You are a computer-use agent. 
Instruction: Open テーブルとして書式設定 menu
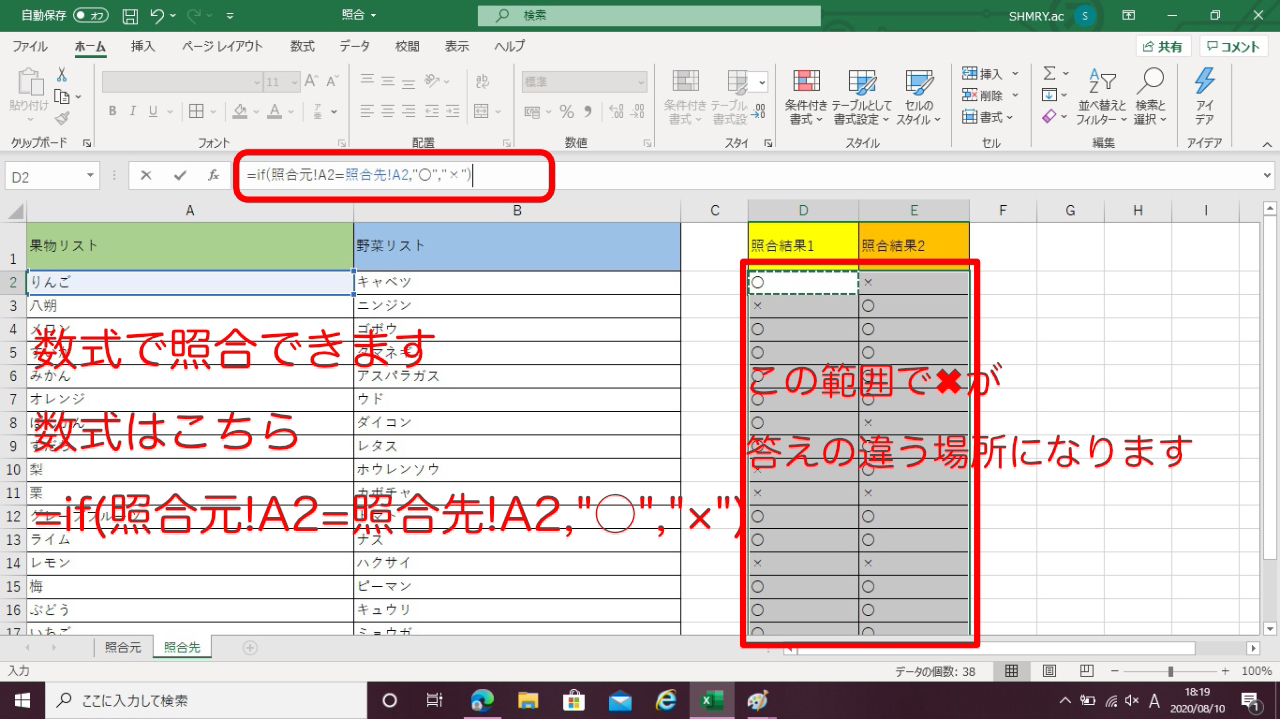tap(860, 97)
